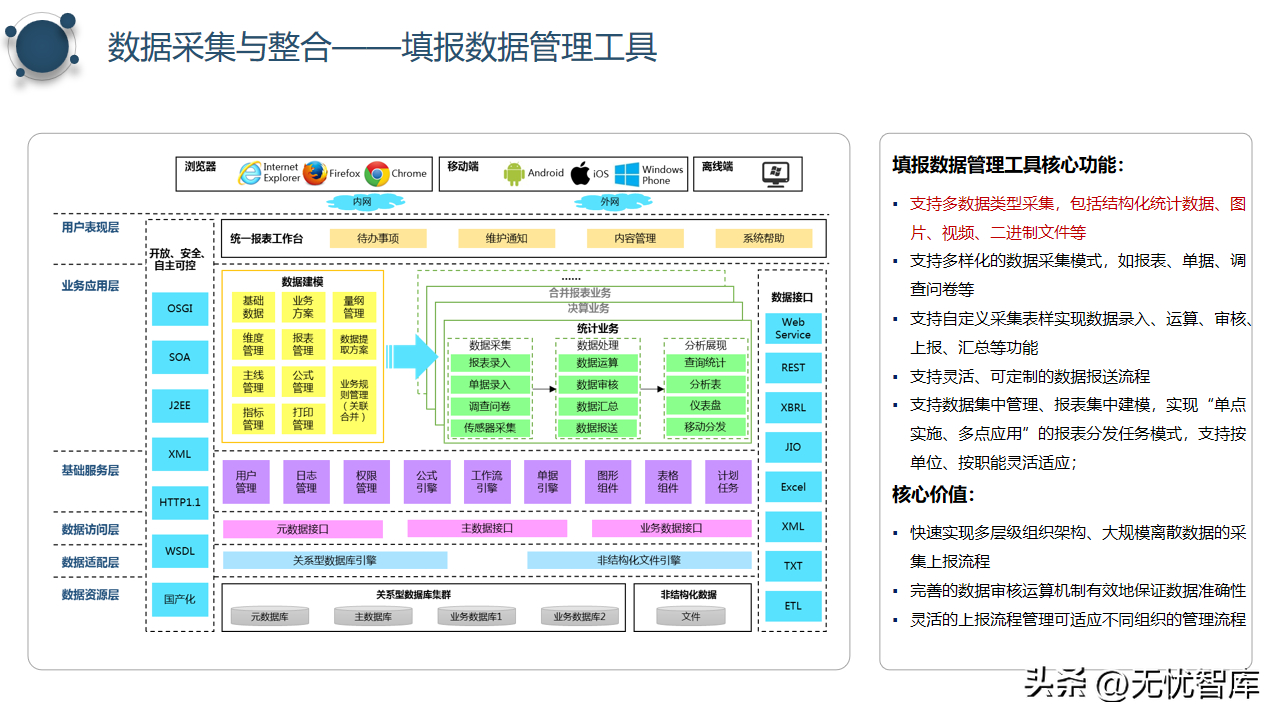The width and height of the screenshot is (1280, 720).
Task: Click the offline desktop monitor icon
Action: click(775, 174)
